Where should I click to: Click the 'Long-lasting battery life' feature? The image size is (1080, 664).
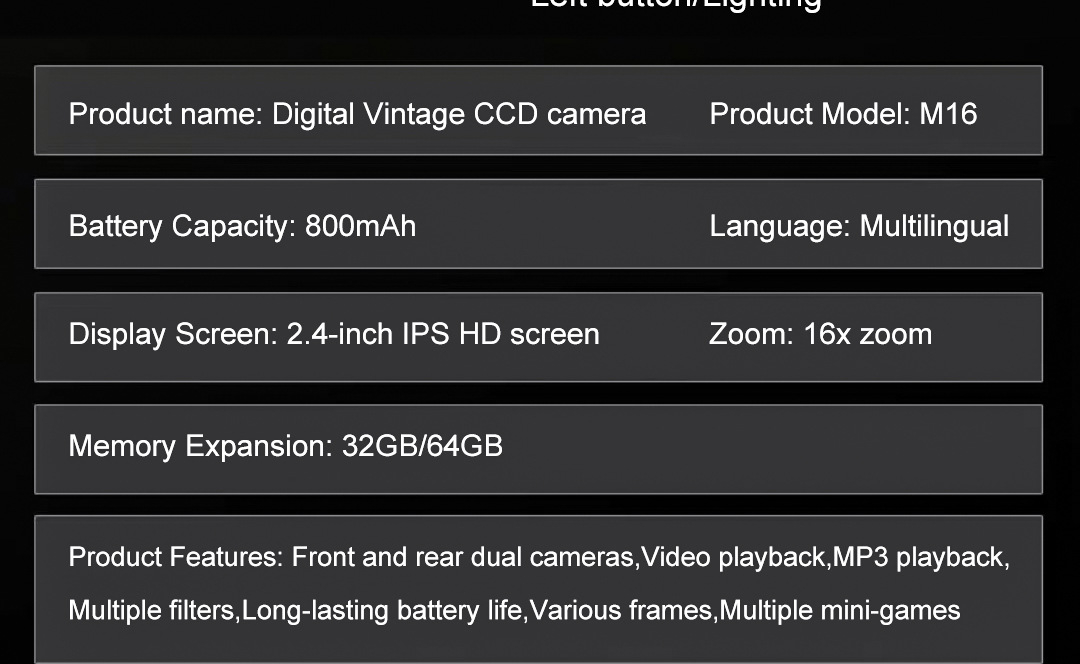382,610
